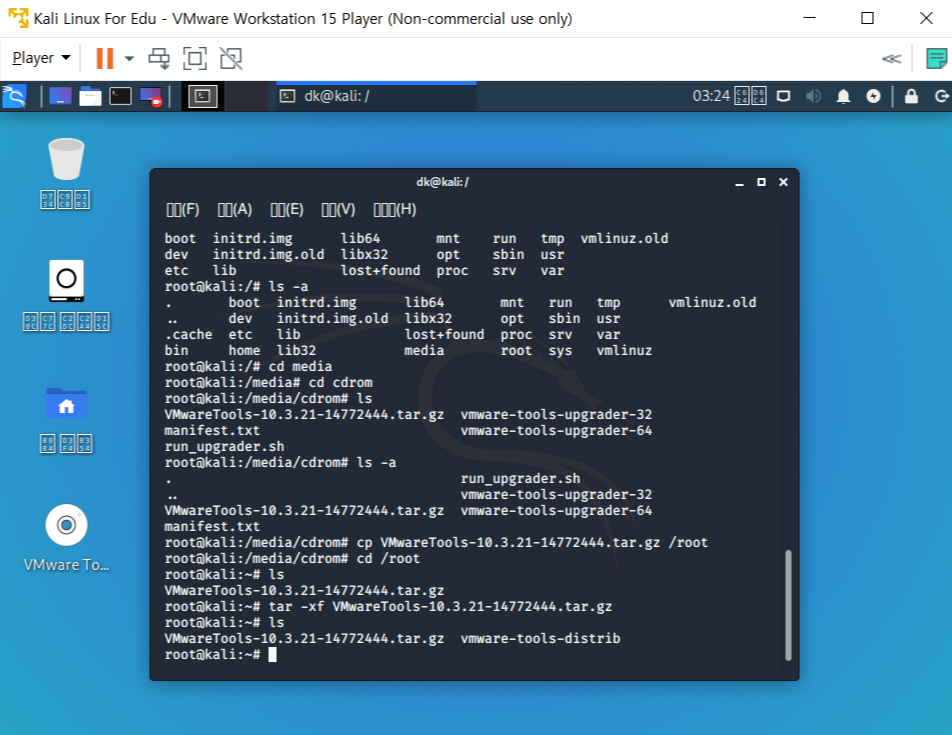Enter full screen mode in VMware
952x735 pixels.
[x=195, y=58]
